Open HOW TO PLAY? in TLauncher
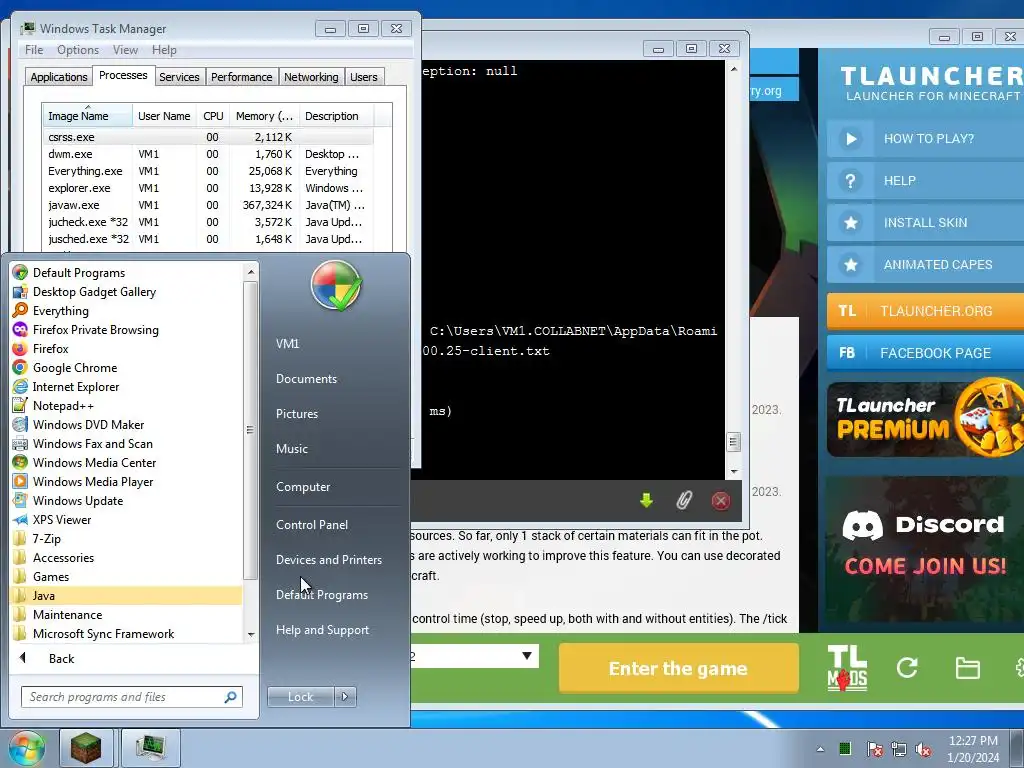Screen dimensions: 1024x768 coord(925,138)
